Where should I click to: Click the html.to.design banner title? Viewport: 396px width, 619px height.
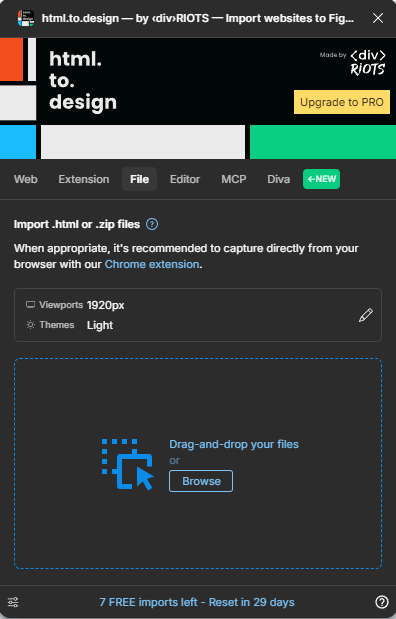click(83, 81)
